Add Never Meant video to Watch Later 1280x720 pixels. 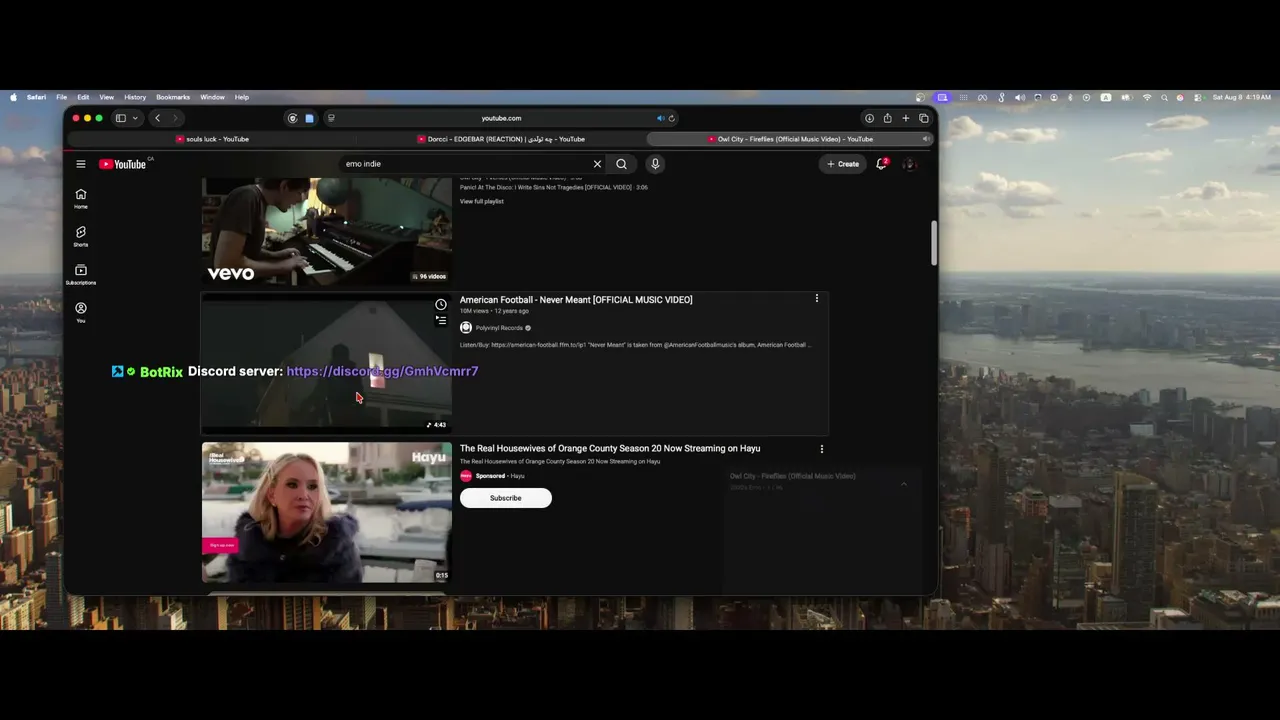pyautogui.click(x=441, y=304)
